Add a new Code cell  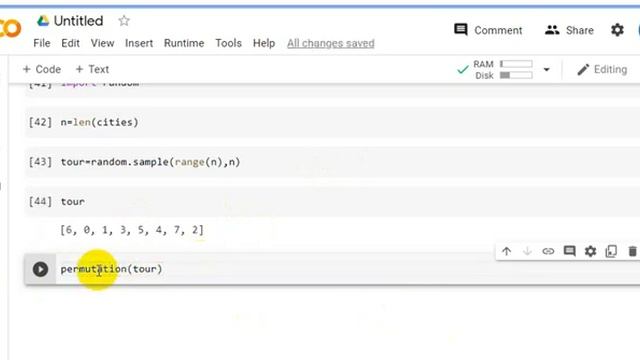click(42, 69)
